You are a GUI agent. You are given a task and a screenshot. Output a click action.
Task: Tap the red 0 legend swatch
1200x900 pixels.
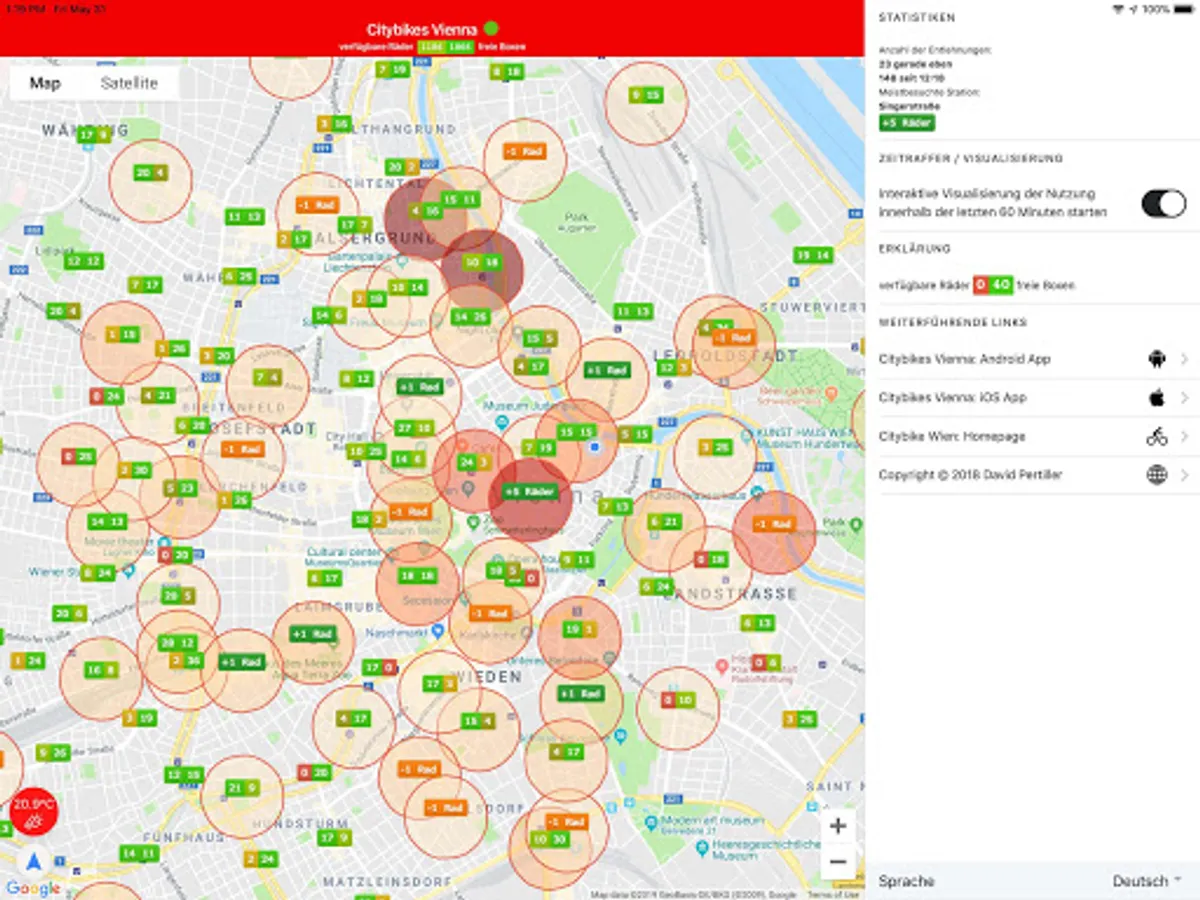coord(981,285)
